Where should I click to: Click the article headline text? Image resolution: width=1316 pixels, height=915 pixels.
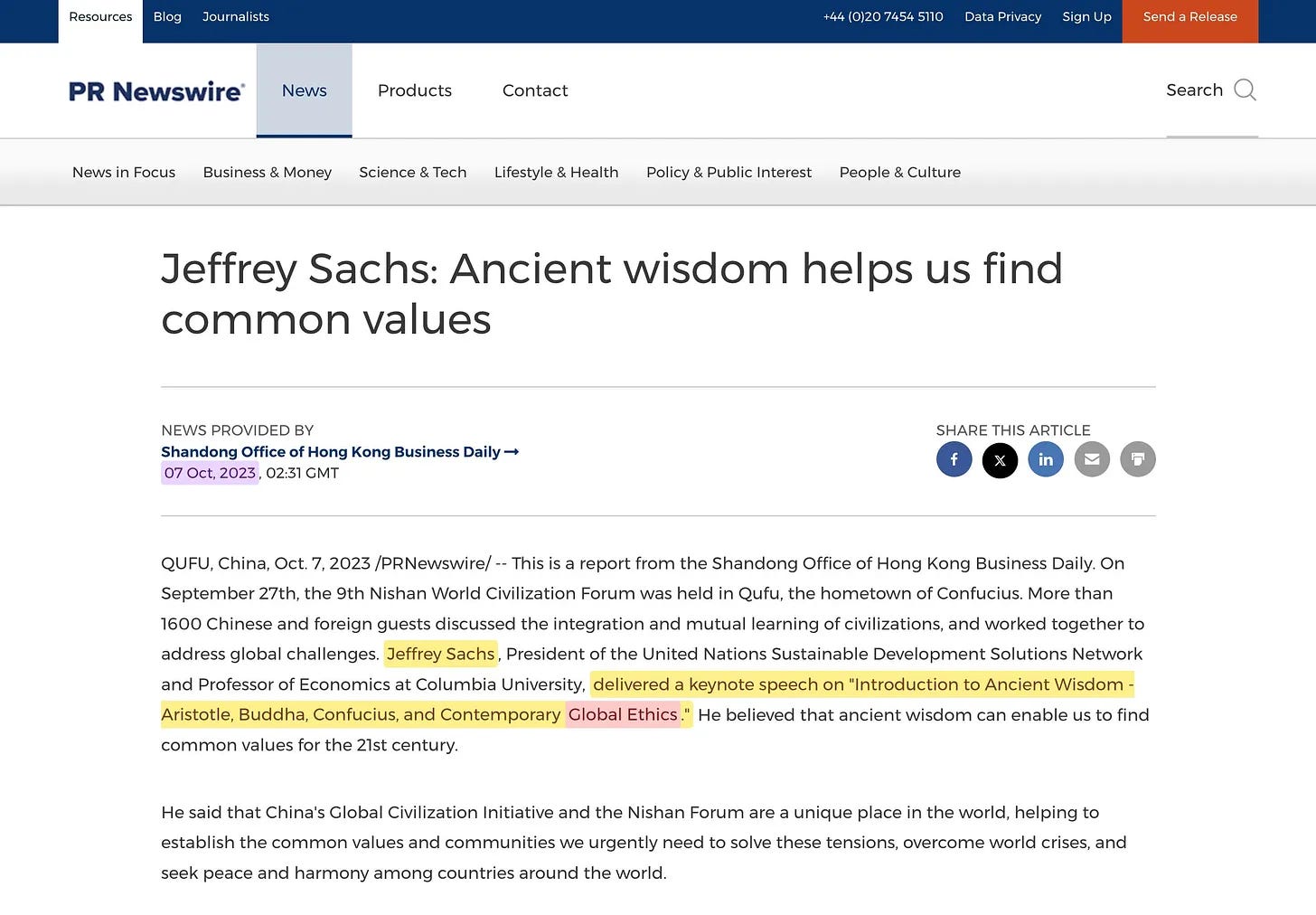click(612, 294)
